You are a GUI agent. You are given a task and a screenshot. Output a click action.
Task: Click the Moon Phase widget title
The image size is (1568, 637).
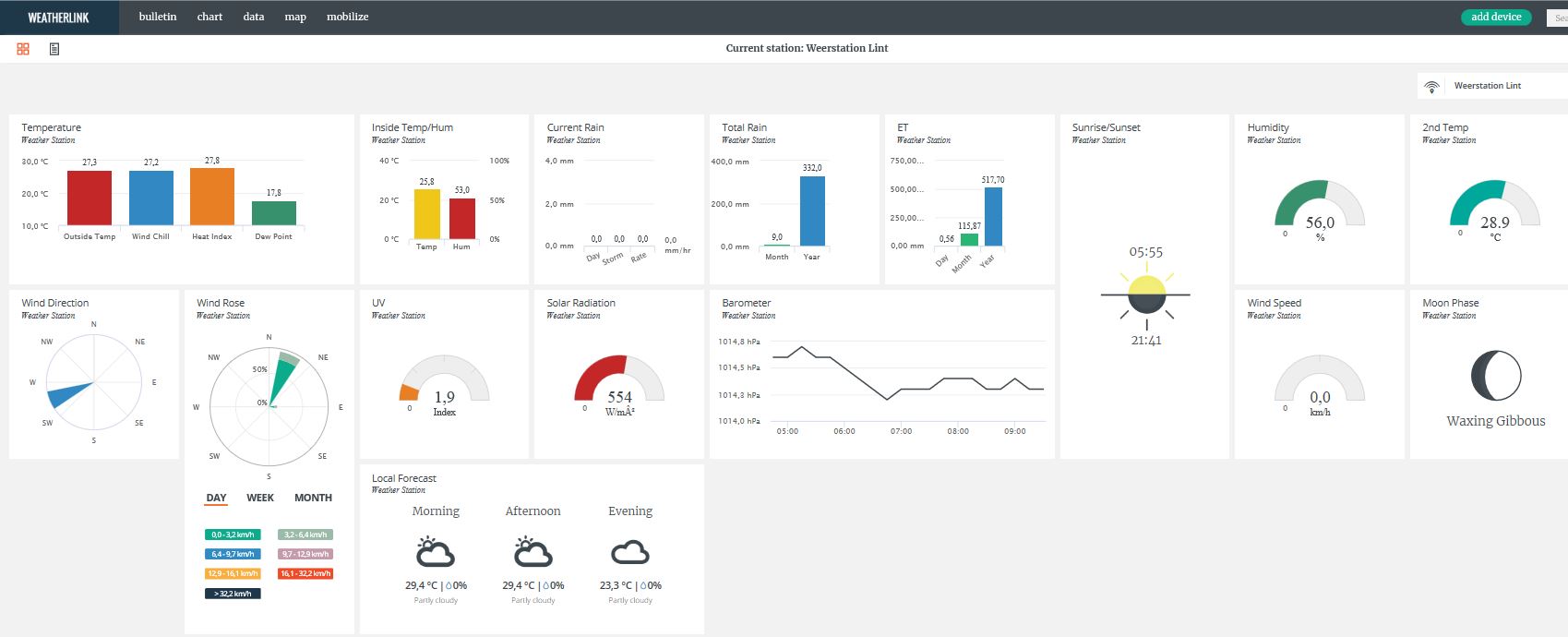(1451, 303)
